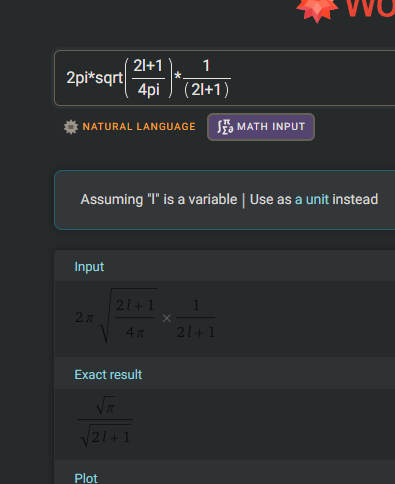Click the exact result sqrt pi fraction

(105, 421)
